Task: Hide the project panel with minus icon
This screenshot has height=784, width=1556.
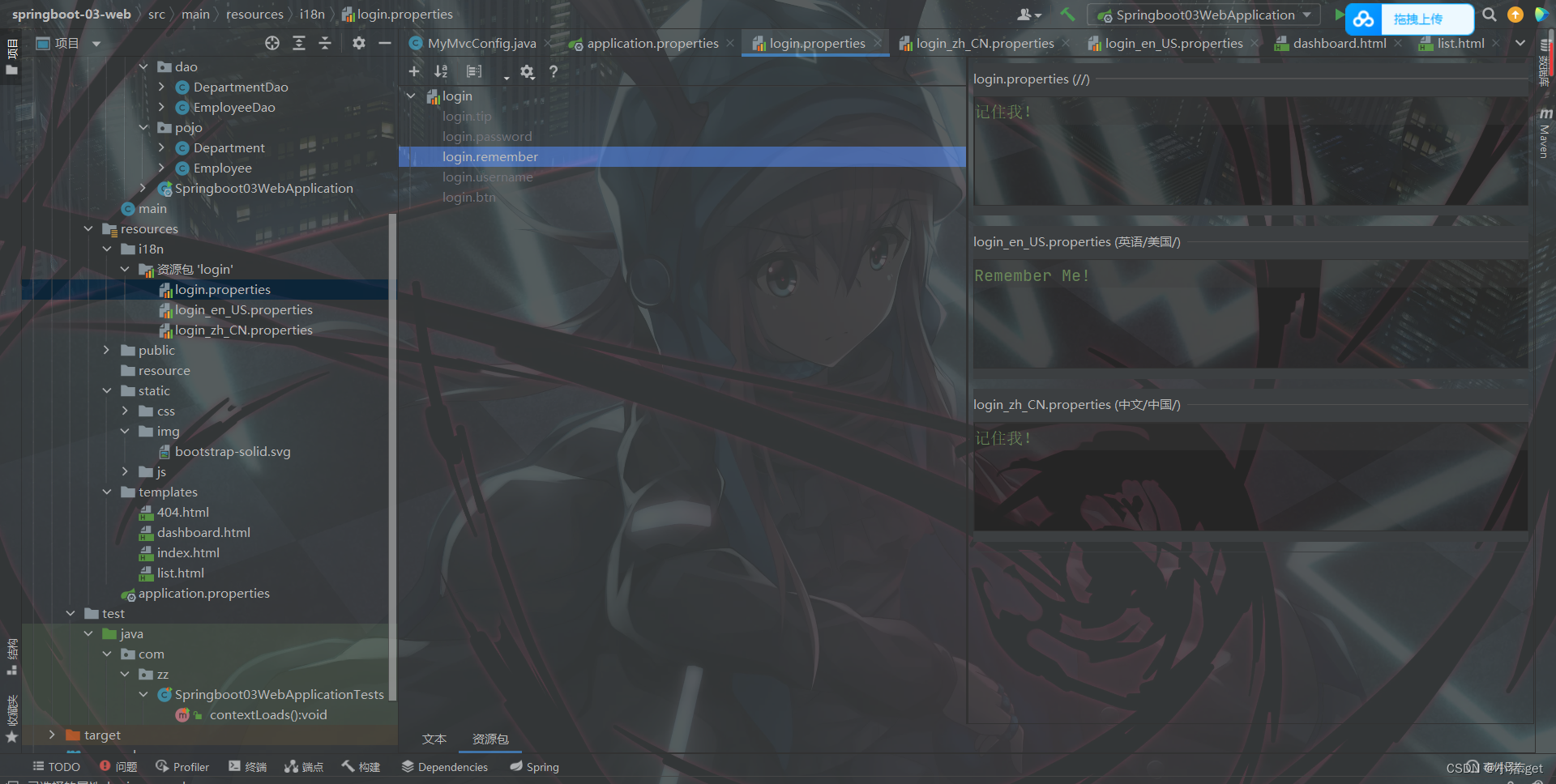Action: click(x=385, y=43)
